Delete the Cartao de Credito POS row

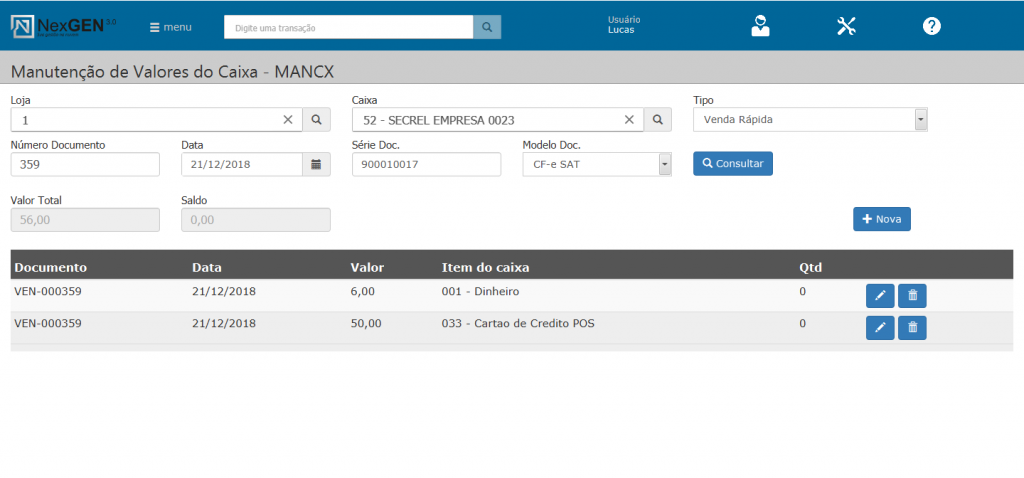coord(912,327)
